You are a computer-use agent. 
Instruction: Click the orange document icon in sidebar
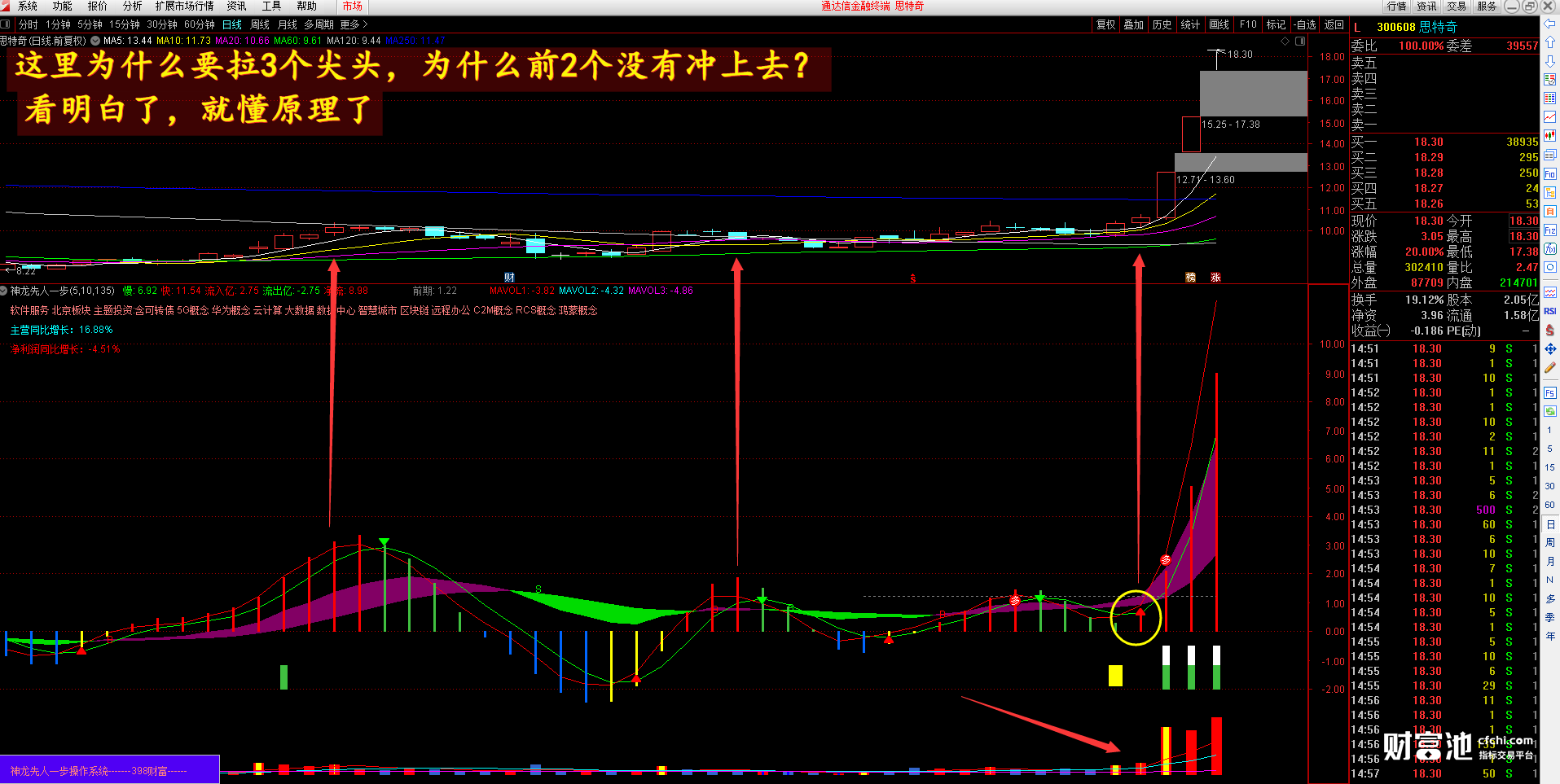1549,212
